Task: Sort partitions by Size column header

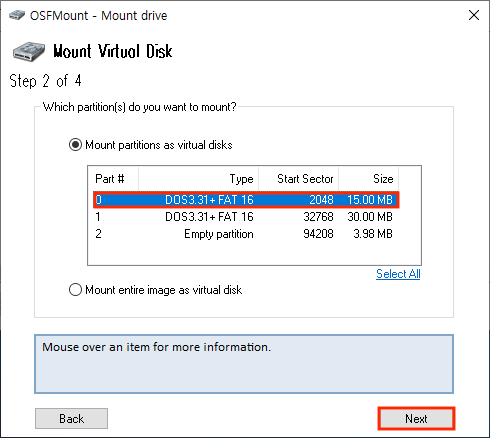Action: coord(369,179)
